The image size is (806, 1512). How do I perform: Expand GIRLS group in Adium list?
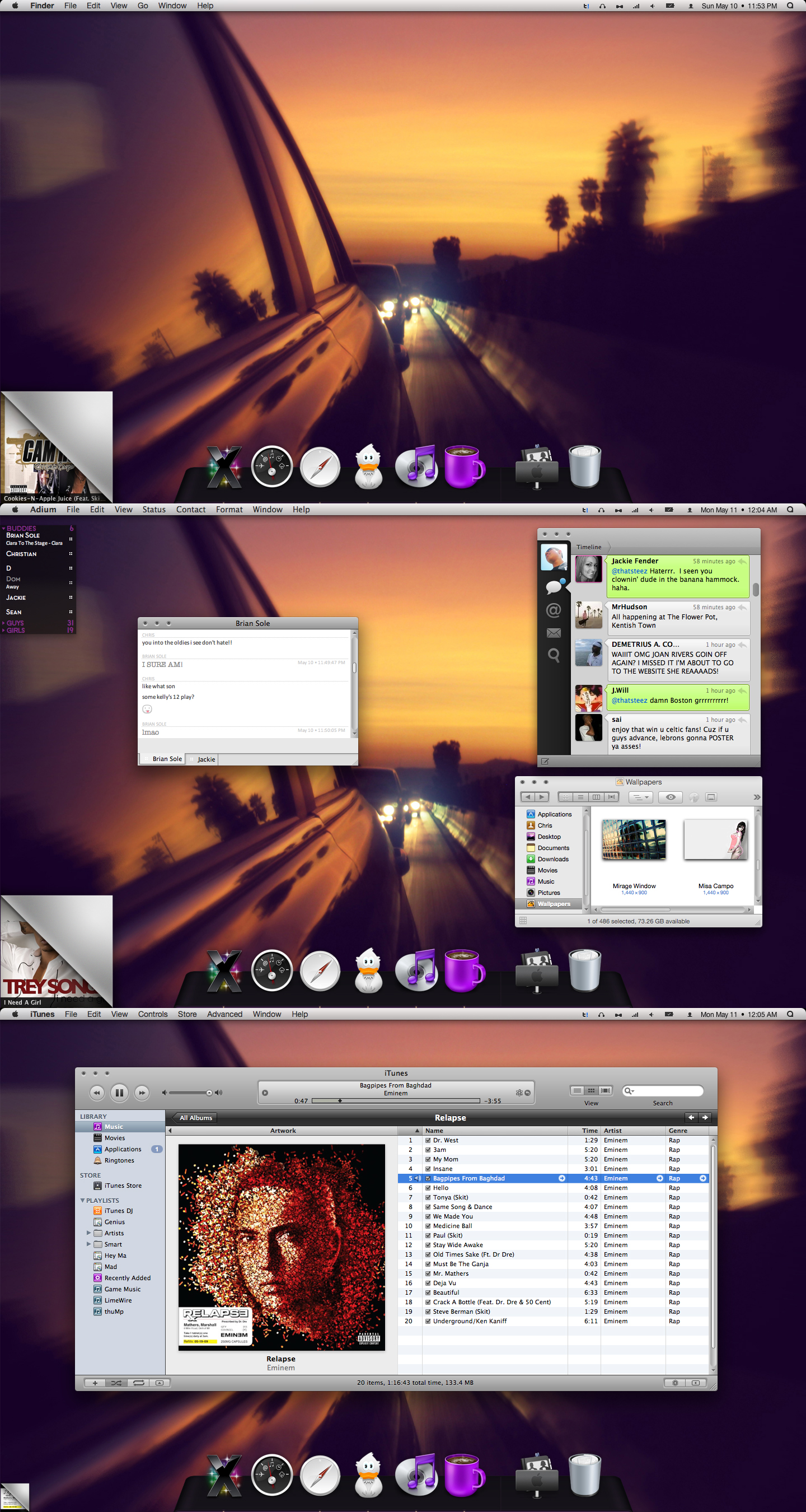tap(3, 631)
